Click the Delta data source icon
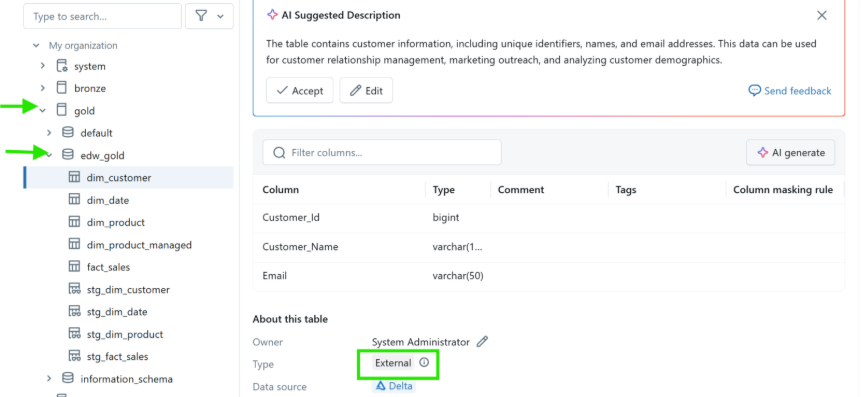The height and width of the screenshot is (397, 862). click(381, 386)
